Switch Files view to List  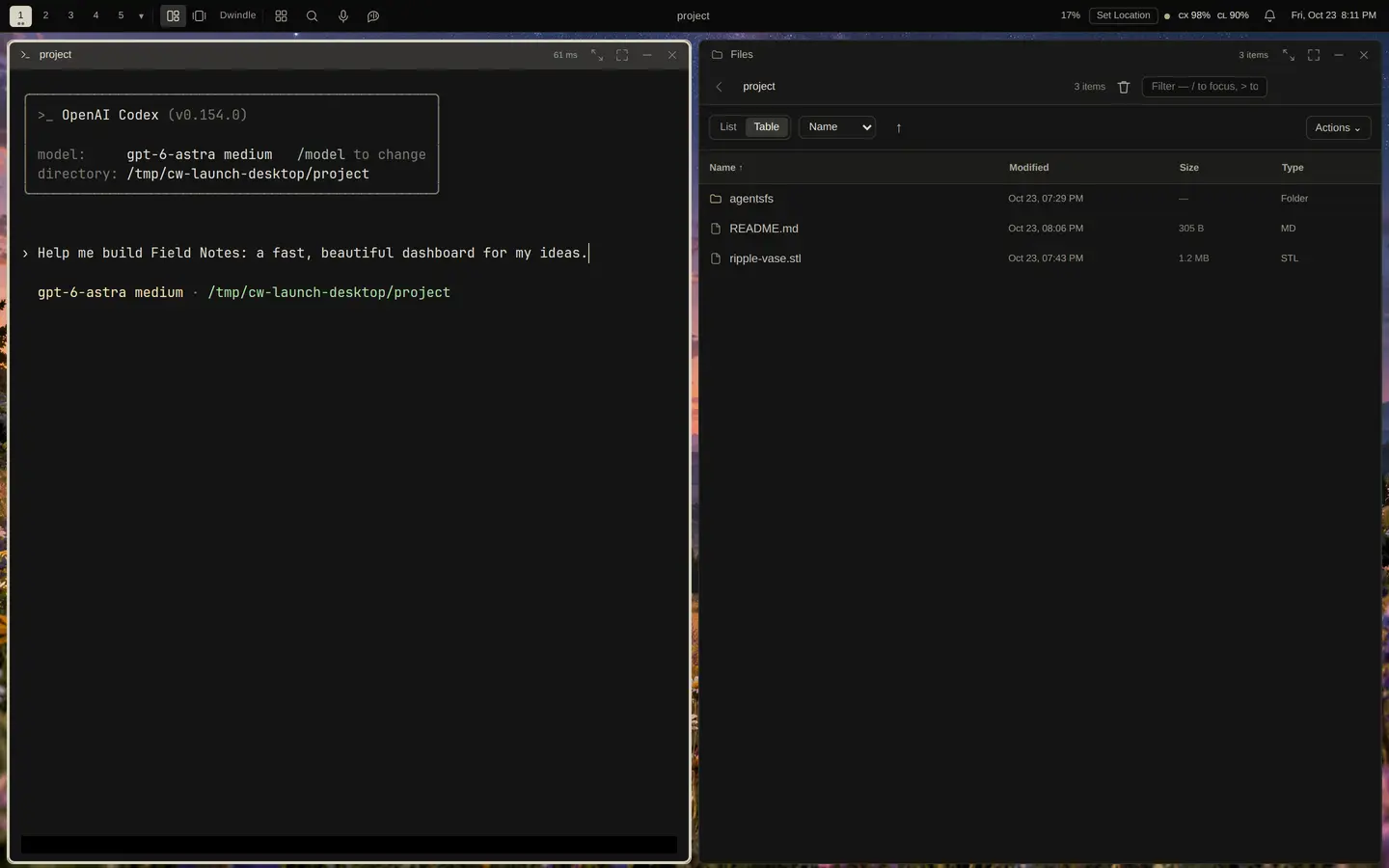click(728, 127)
